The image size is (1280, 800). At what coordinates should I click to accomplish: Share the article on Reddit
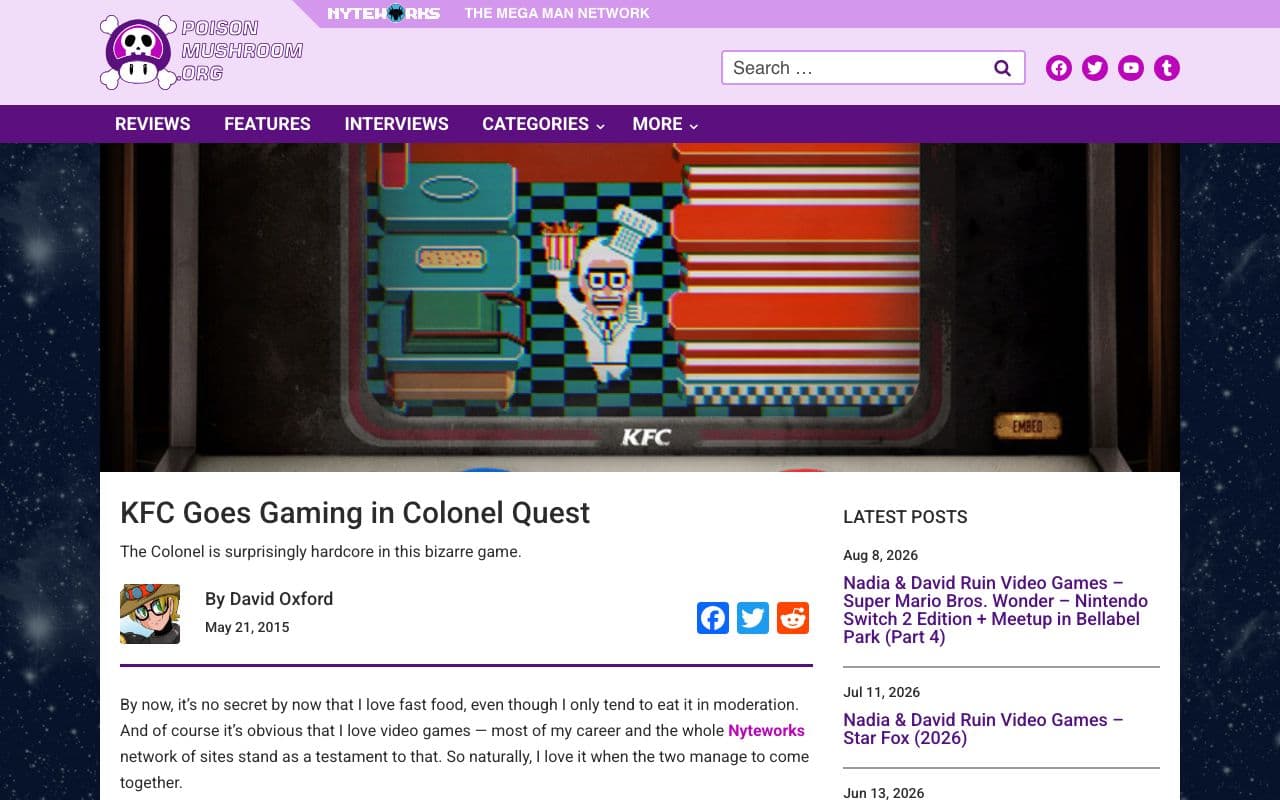[x=793, y=618]
